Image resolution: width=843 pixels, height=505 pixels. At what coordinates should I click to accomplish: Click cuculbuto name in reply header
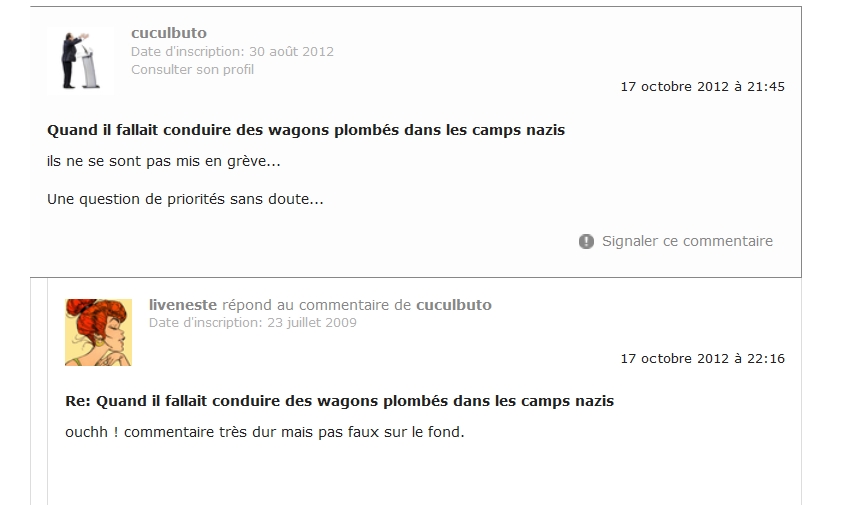(454, 305)
